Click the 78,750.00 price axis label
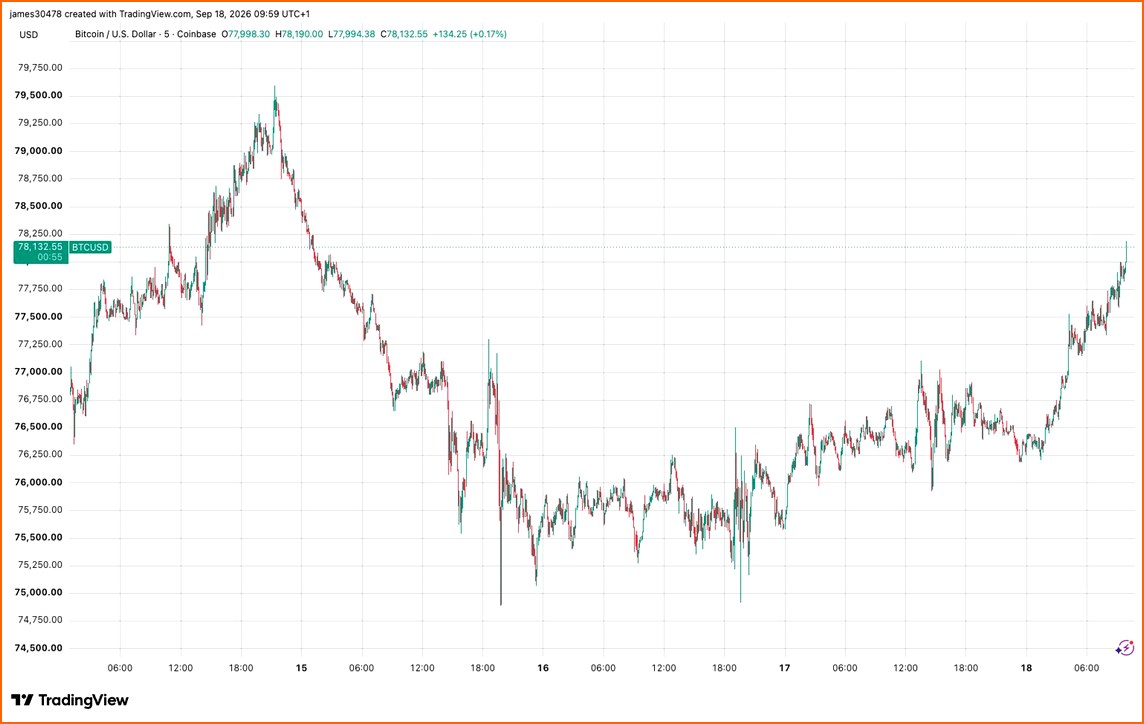The width and height of the screenshot is (1144, 724). click(x=40, y=178)
